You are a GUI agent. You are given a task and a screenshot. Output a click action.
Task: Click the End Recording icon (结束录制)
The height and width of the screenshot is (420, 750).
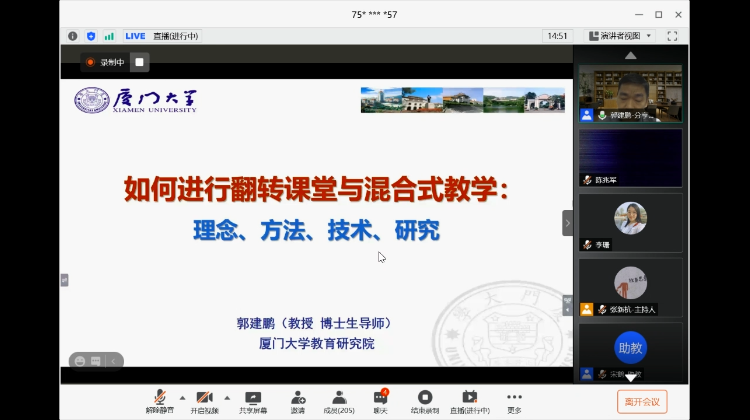tap(425, 398)
